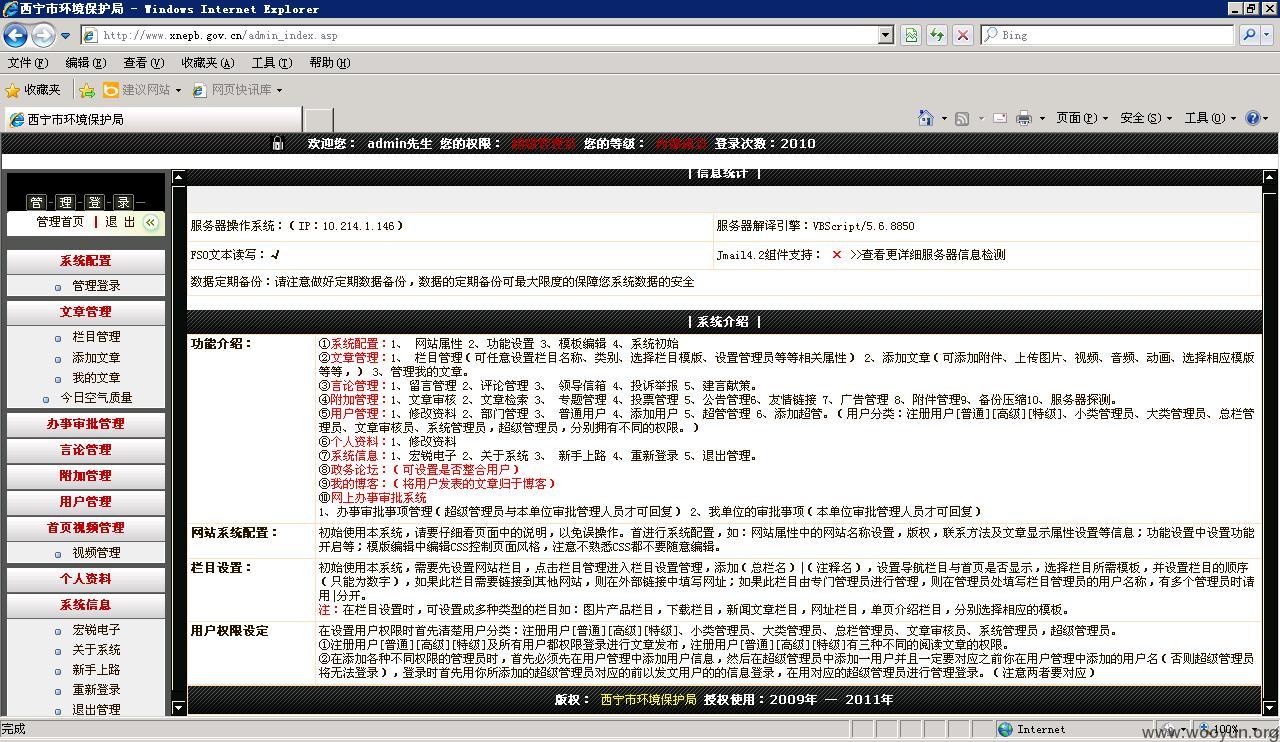Viewport: 1280px width, 742px height.
Task: Open a new blank tab
Action: (x=318, y=120)
